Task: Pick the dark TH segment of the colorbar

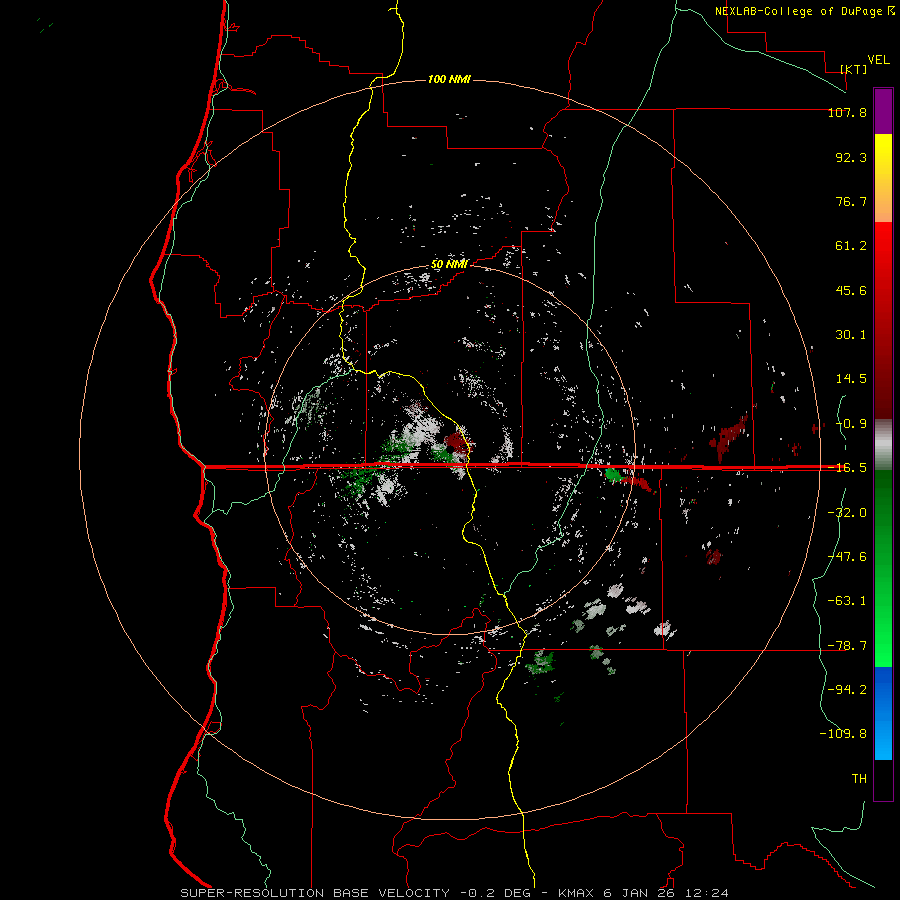Action: tap(883, 780)
